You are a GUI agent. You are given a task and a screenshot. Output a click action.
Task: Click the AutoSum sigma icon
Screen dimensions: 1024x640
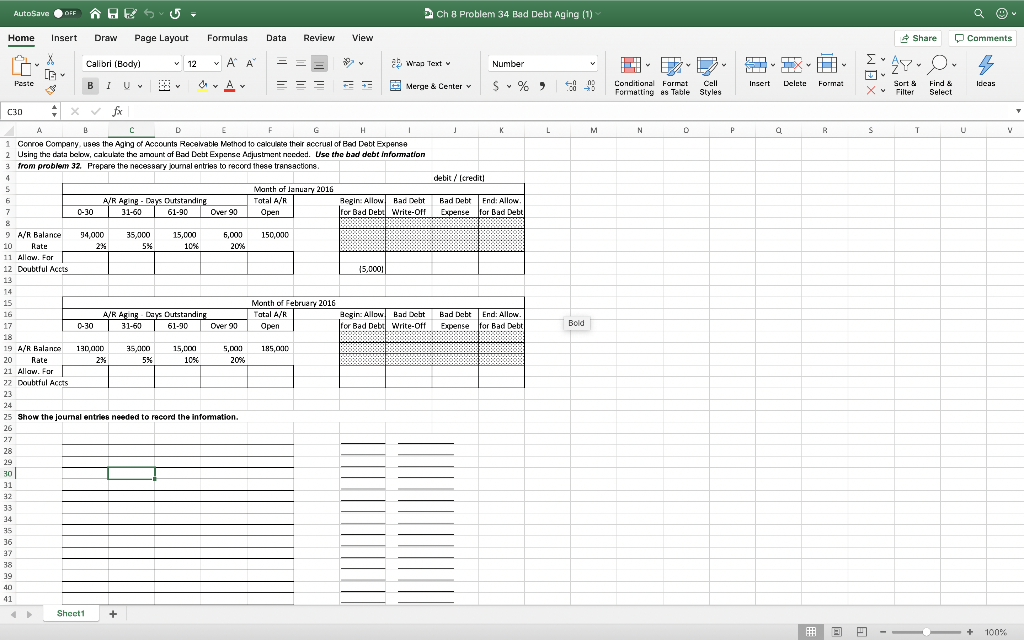point(871,59)
